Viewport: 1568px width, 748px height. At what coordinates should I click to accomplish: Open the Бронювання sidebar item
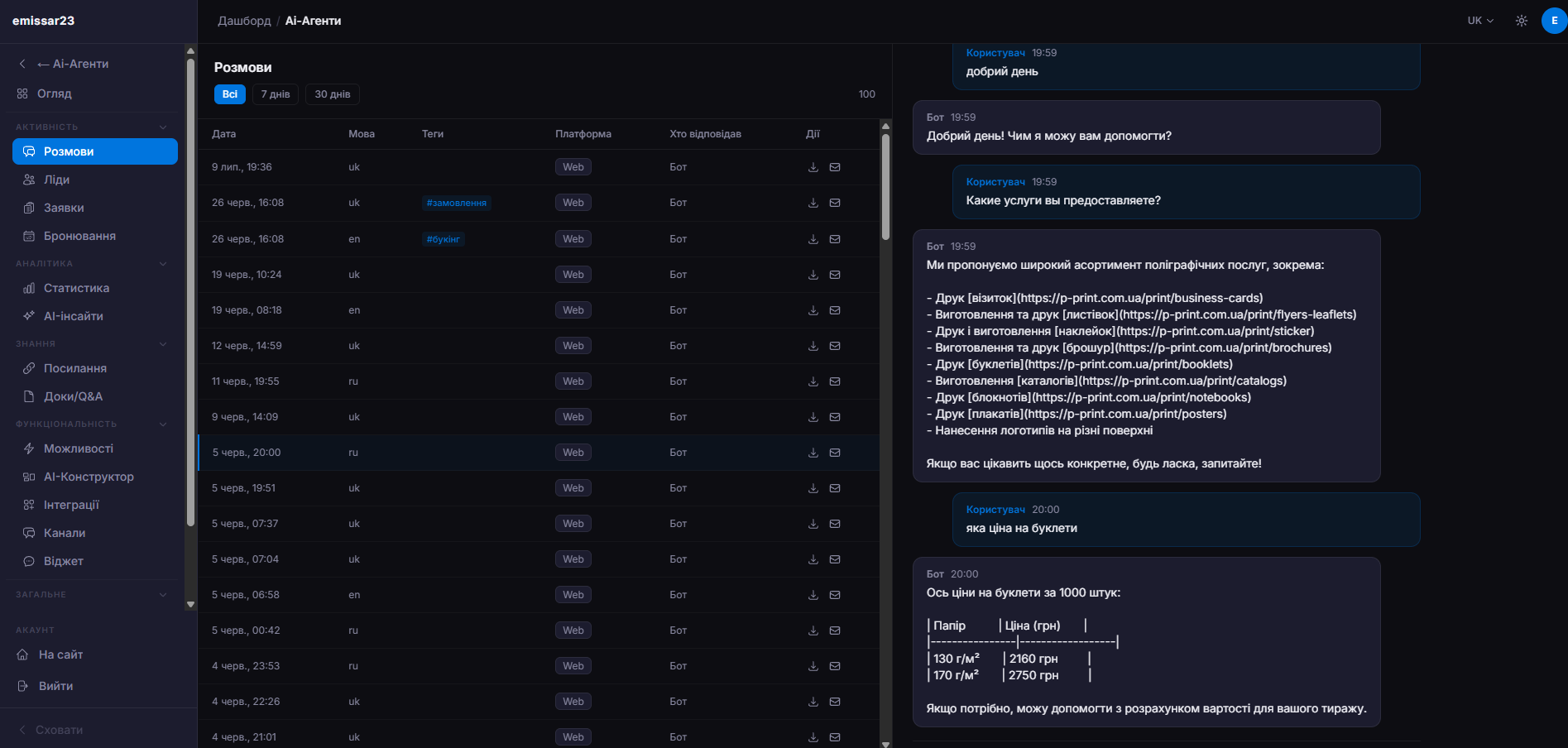(95, 236)
